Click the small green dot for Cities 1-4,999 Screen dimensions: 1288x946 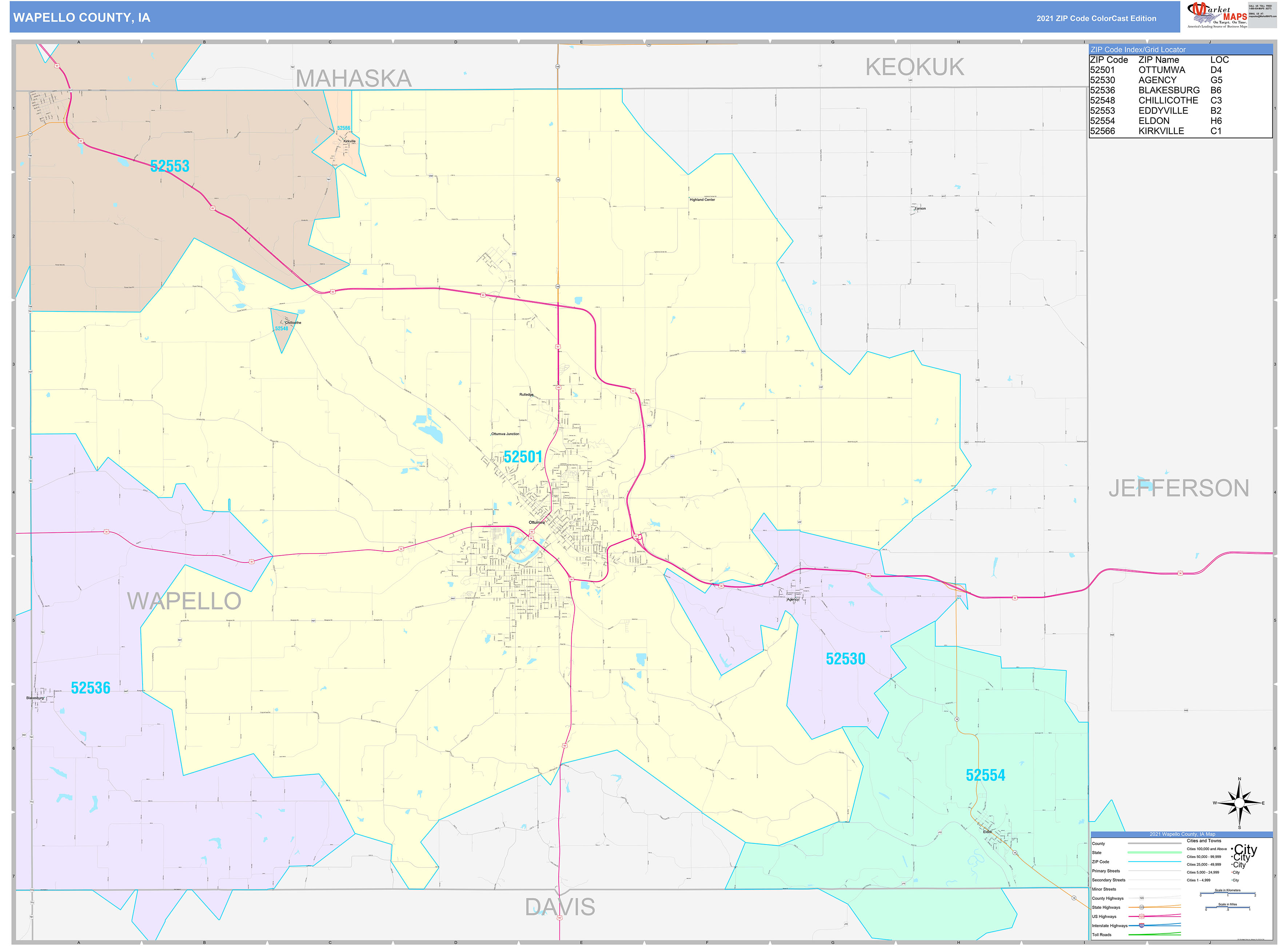point(1232,880)
